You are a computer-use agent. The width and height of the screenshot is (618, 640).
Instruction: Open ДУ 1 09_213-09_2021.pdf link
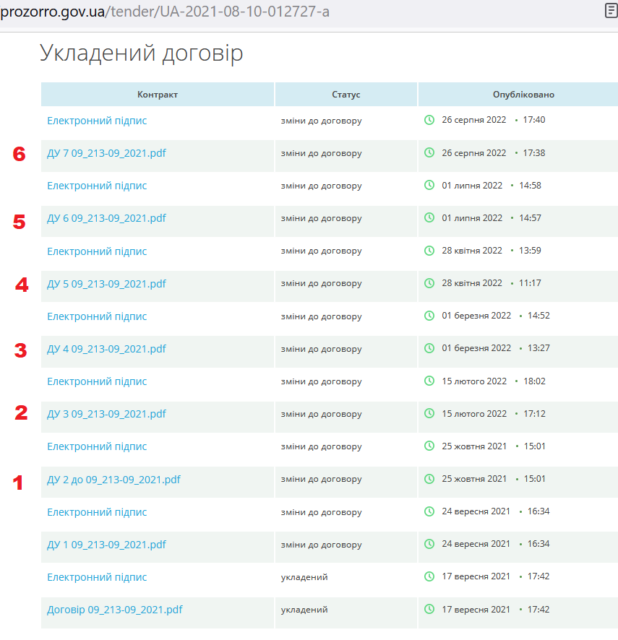pyautogui.click(x=106, y=544)
